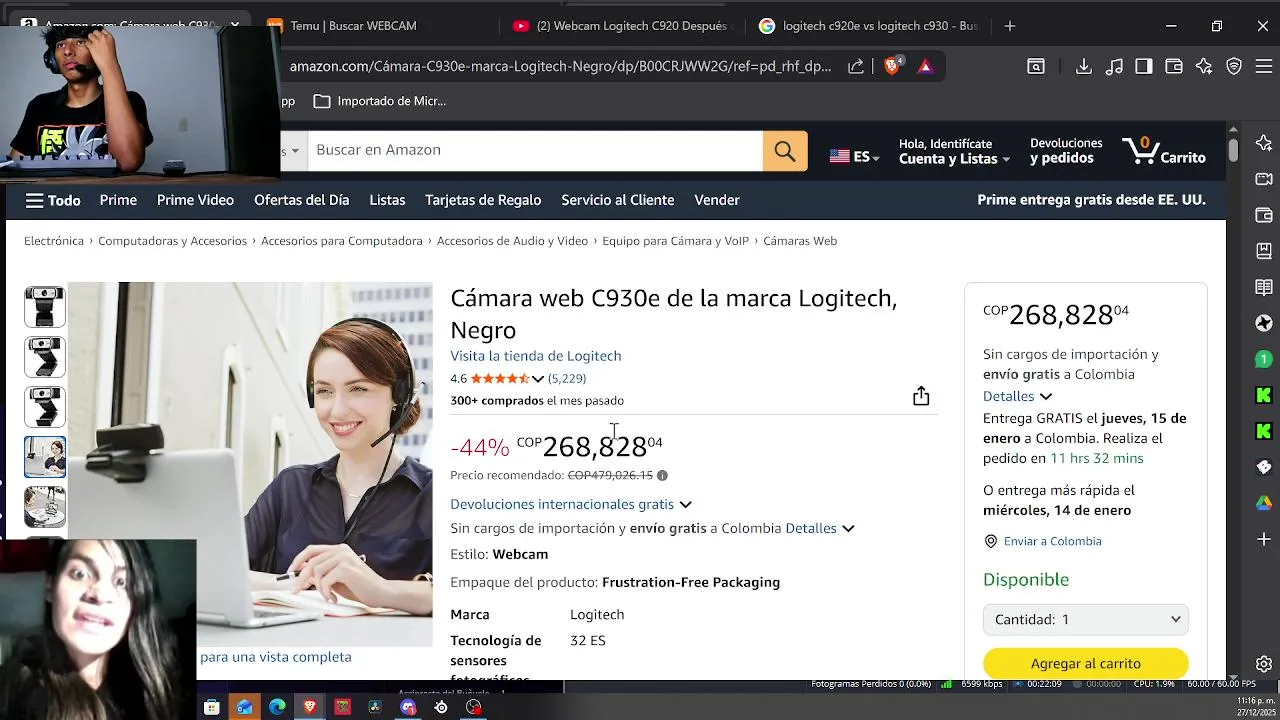Screen dimensions: 1280x720
Task: Click info icon beside Precio recomendado
Action: [x=662, y=476]
